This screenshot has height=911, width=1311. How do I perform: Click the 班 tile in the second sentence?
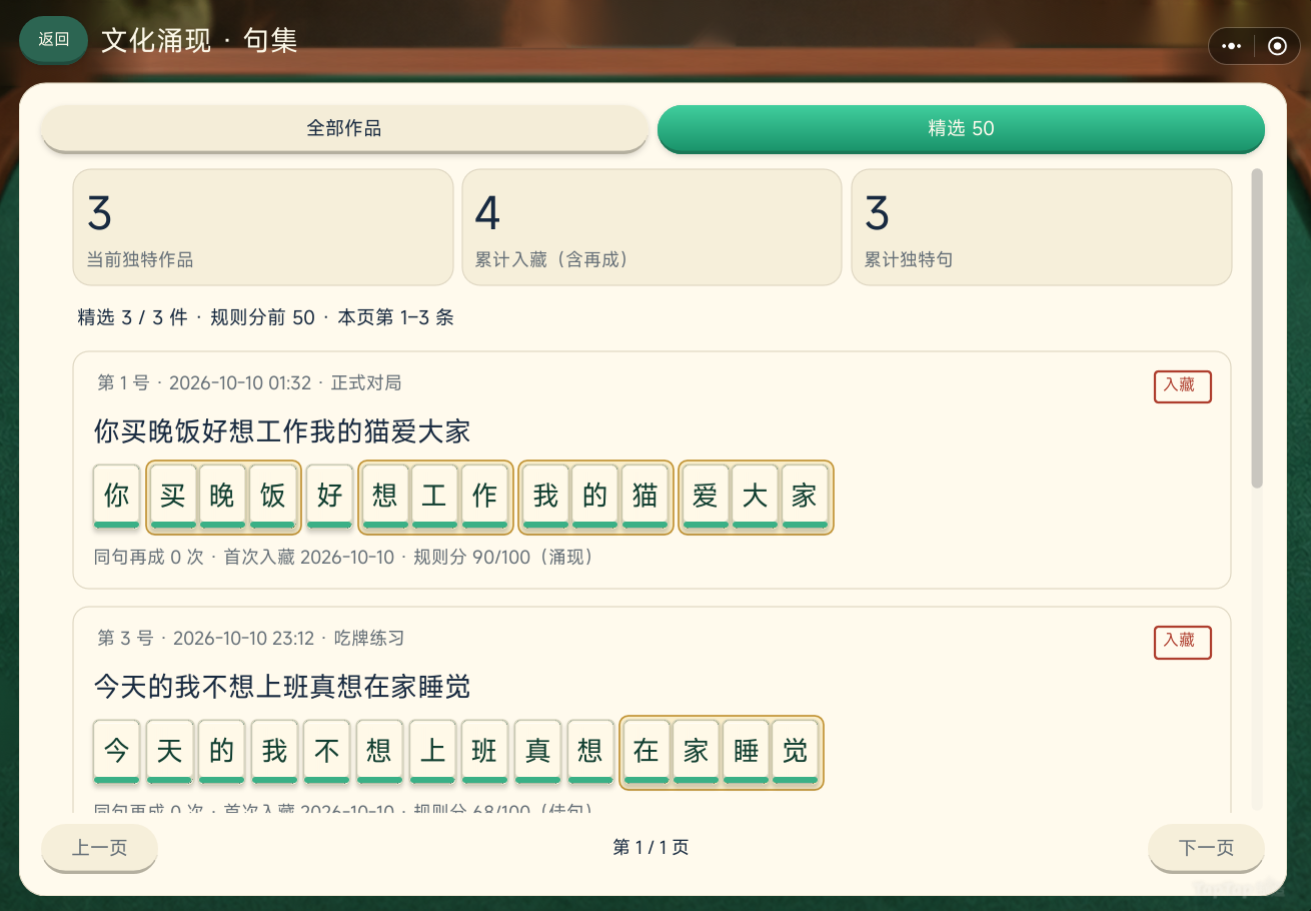pos(485,752)
